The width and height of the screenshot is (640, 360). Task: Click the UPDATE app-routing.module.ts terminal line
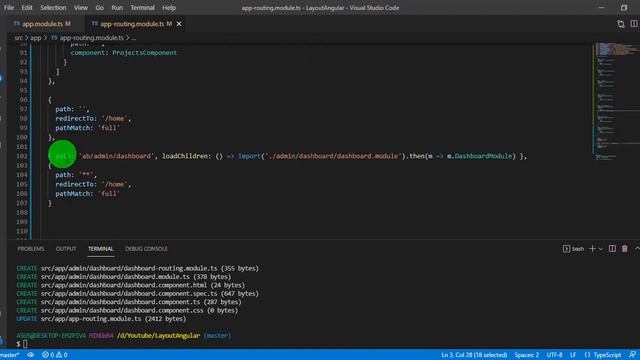point(101,319)
